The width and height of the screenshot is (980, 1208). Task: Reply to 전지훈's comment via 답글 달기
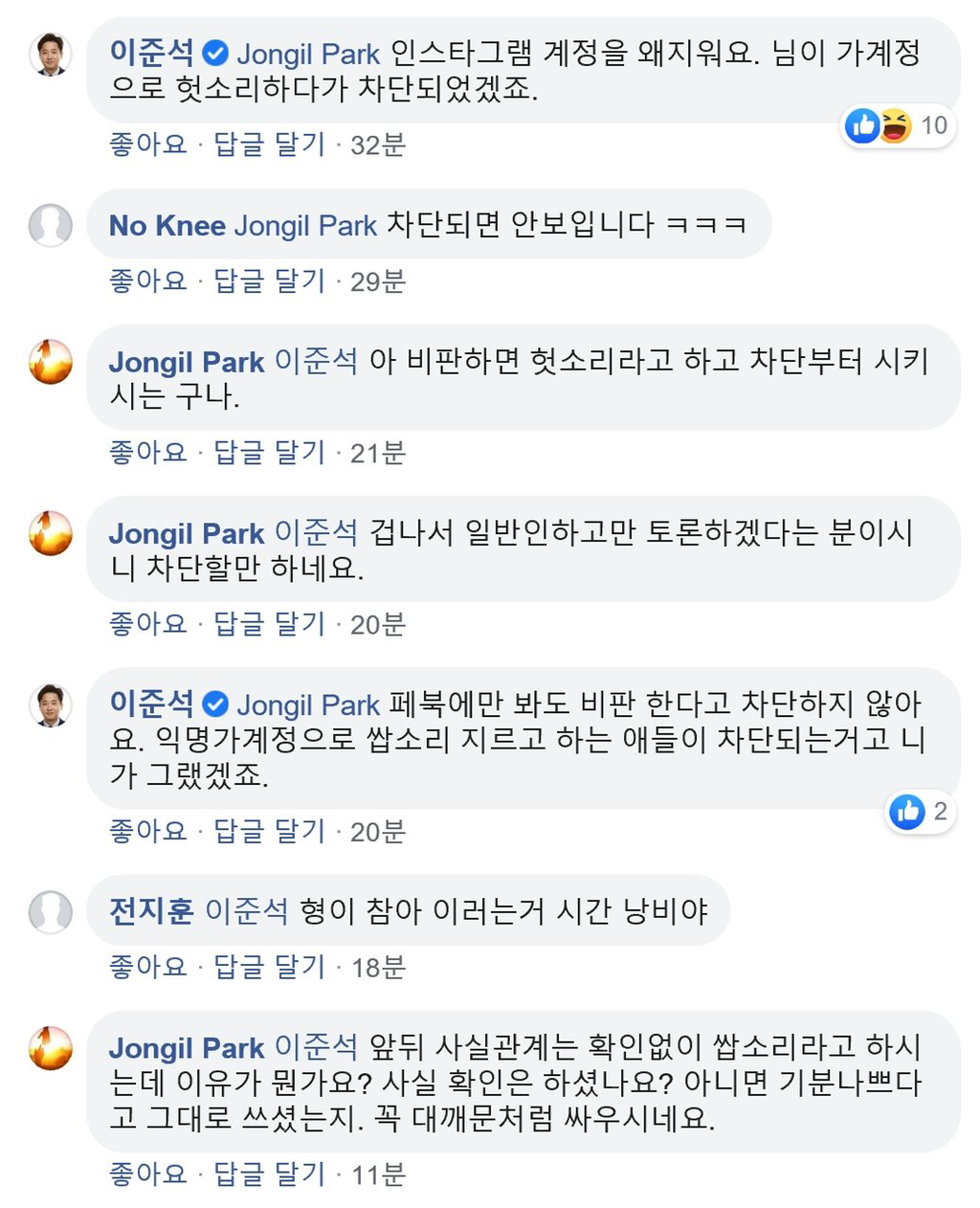(269, 967)
